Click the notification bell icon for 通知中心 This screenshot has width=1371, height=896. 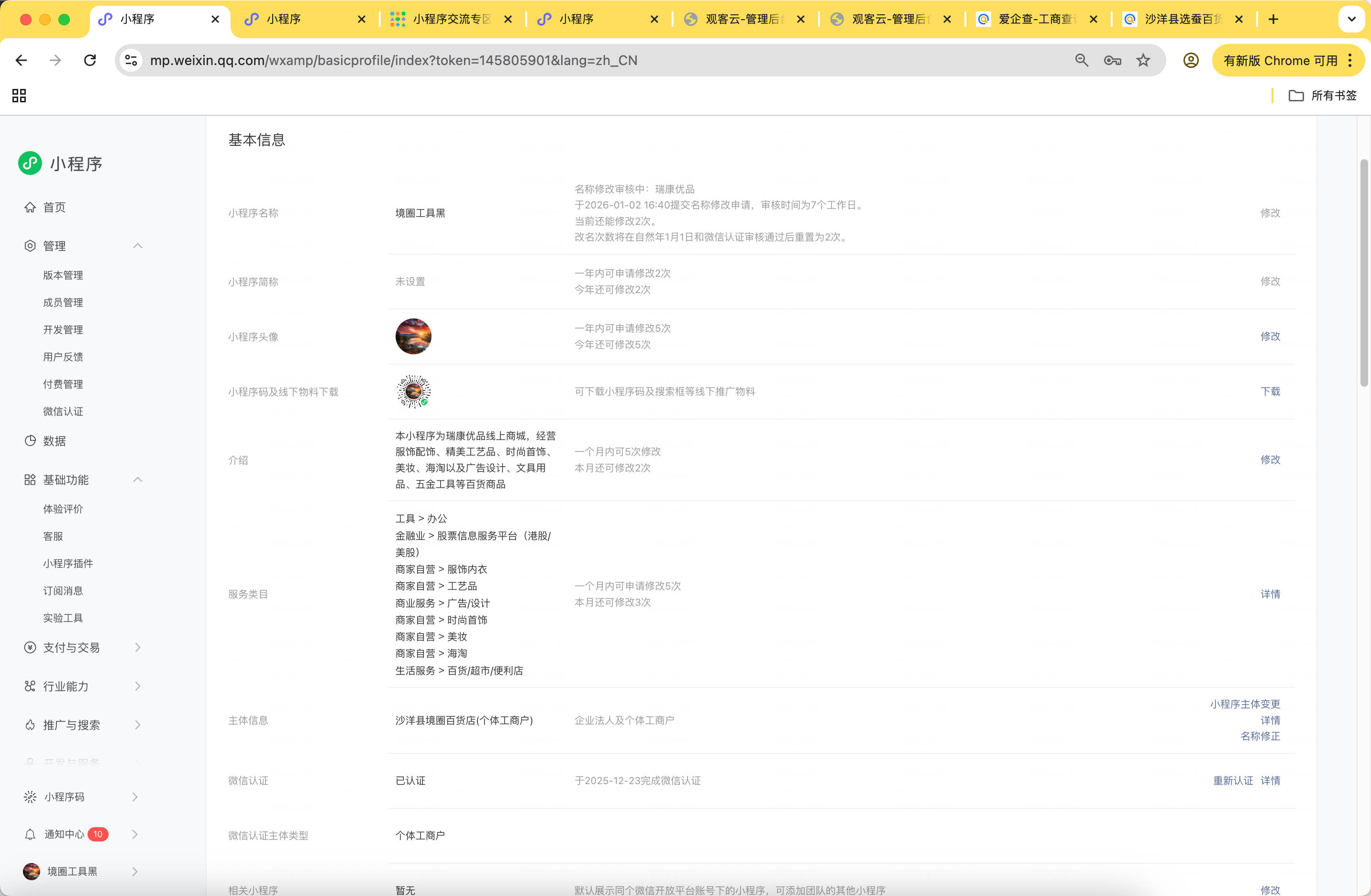[x=30, y=834]
